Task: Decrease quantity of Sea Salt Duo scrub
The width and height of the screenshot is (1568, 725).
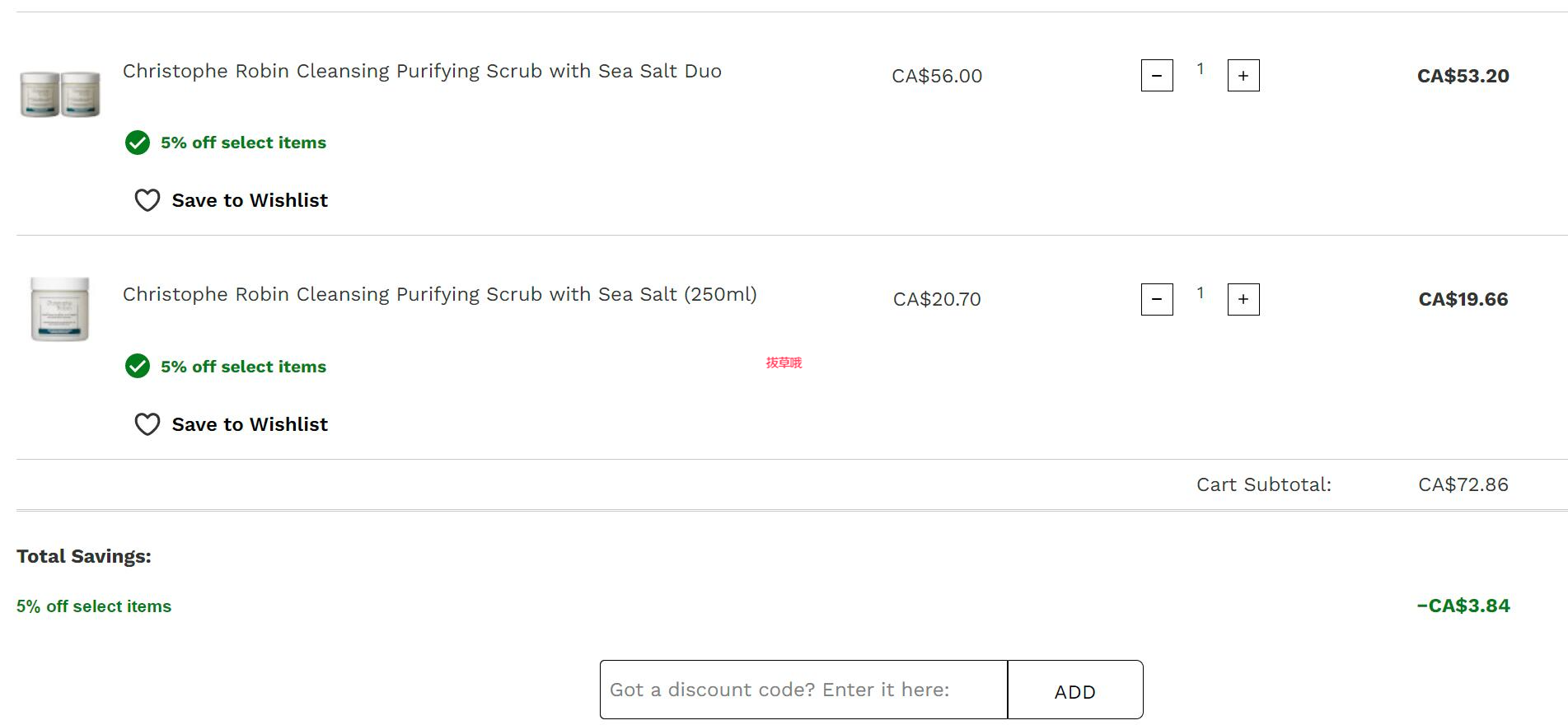Action: point(1157,76)
